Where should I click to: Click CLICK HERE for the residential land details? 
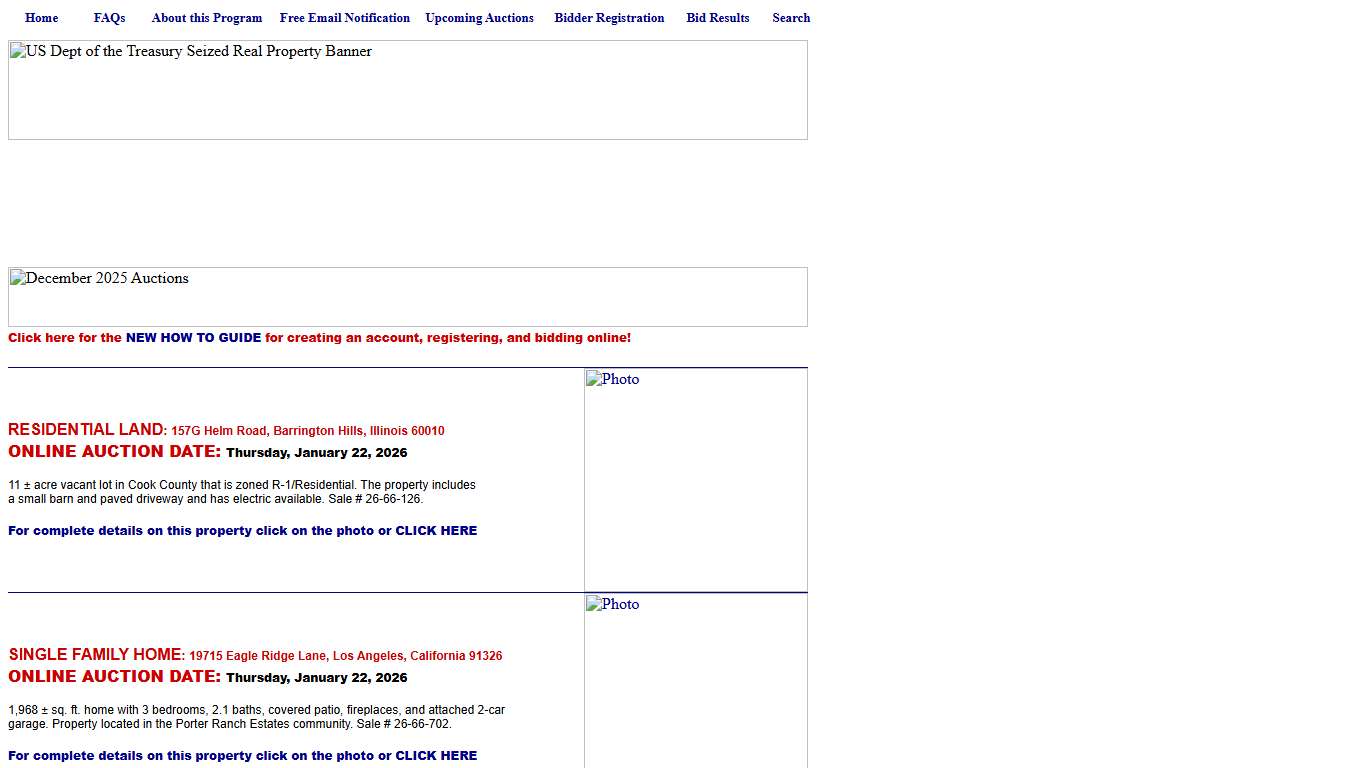click(x=436, y=530)
